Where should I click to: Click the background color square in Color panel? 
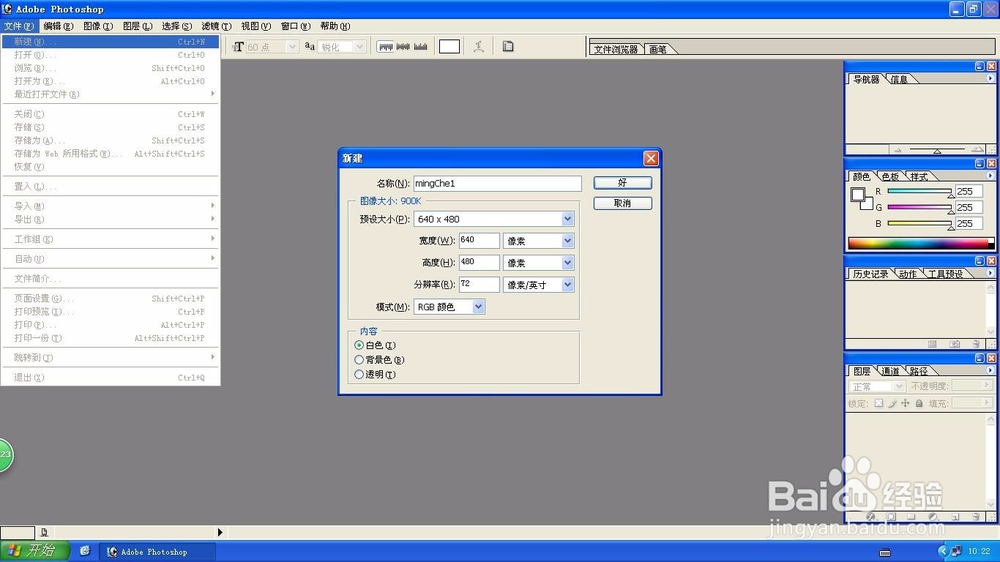point(867,205)
